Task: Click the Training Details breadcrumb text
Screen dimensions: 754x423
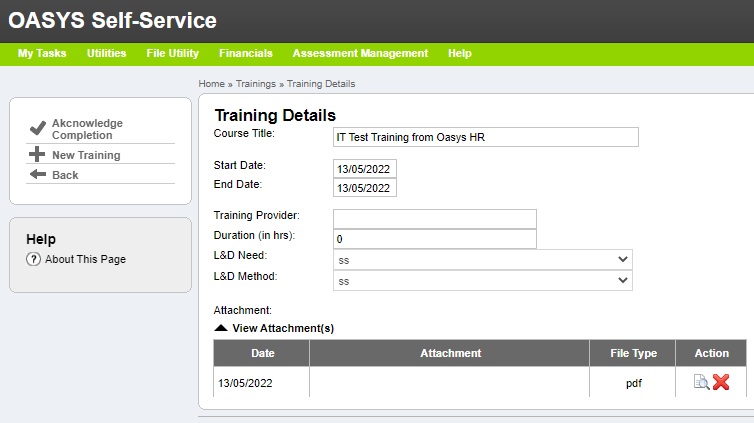Action: [x=321, y=84]
